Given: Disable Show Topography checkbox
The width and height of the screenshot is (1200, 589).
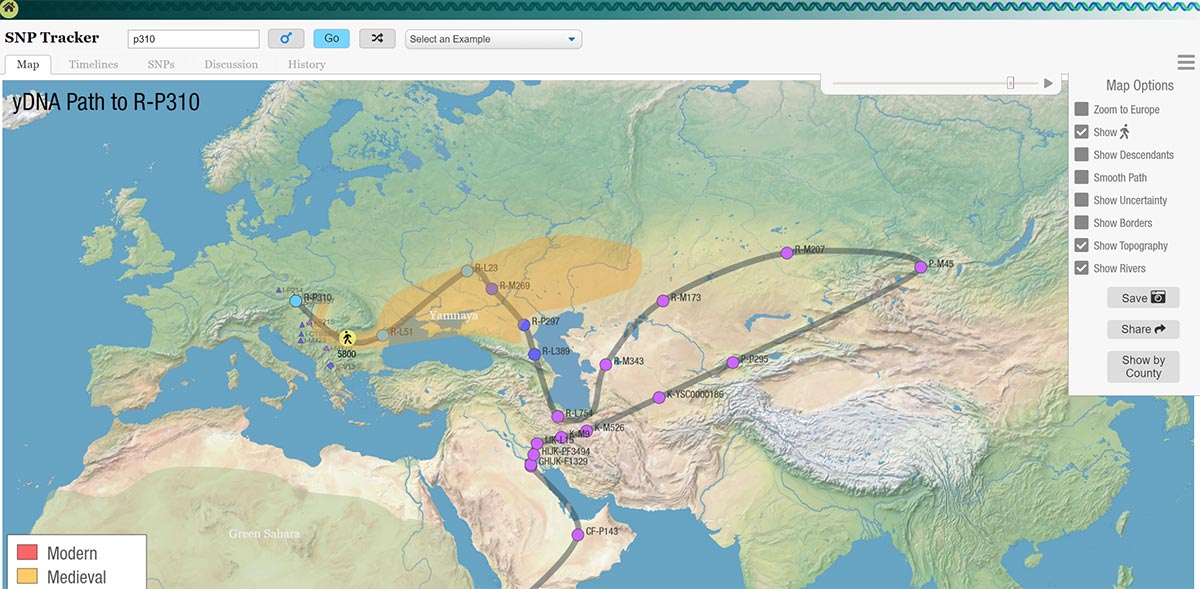Looking at the screenshot, I should pyautogui.click(x=1081, y=246).
